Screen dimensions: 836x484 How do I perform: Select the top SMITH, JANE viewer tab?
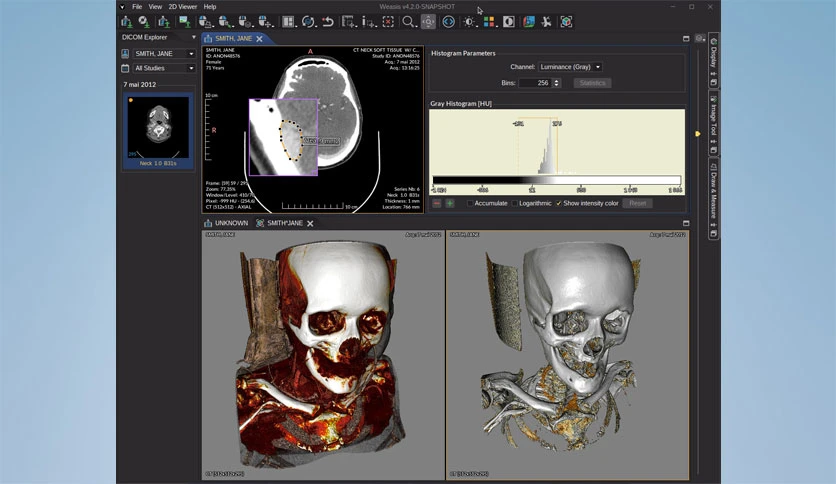pos(234,38)
